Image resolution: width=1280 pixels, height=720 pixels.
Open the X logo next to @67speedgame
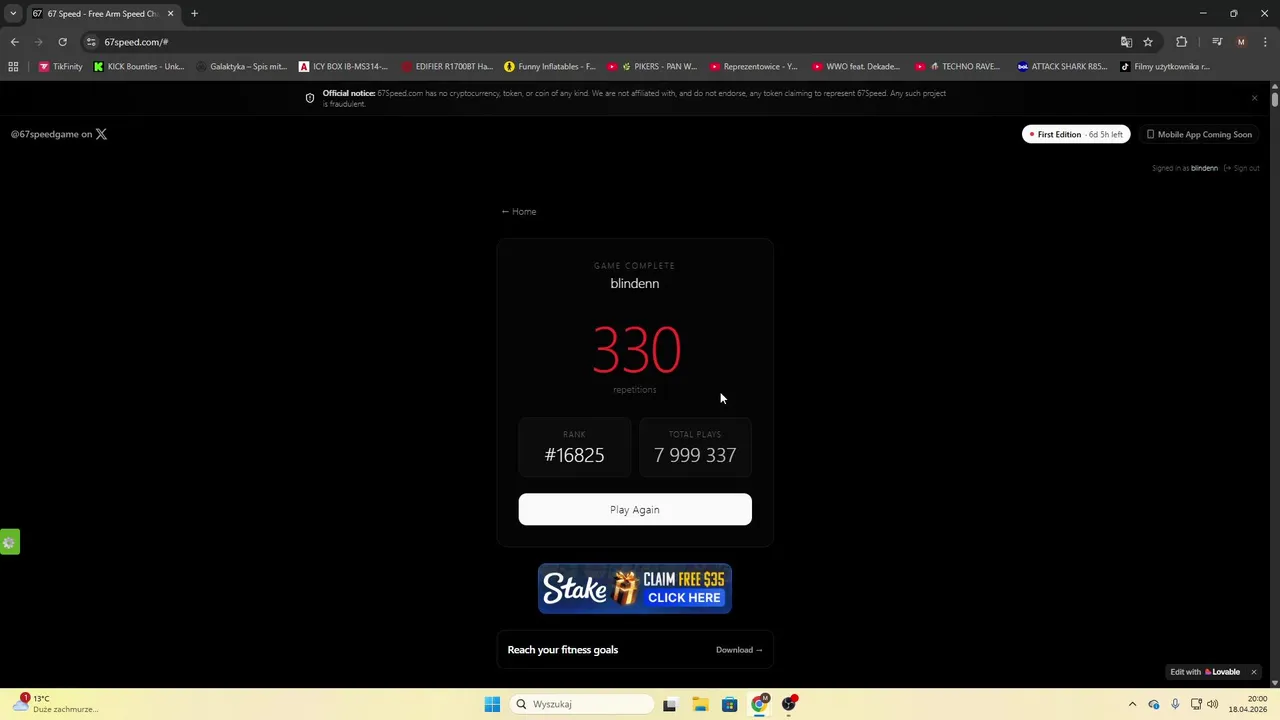[x=101, y=134]
